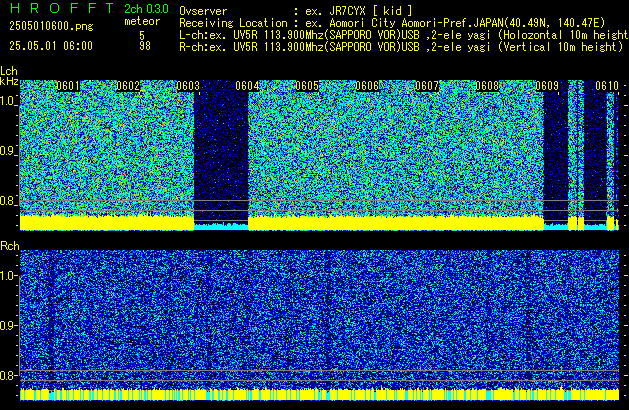
Task: Select the filename 2505010600.png
Action: (51, 26)
